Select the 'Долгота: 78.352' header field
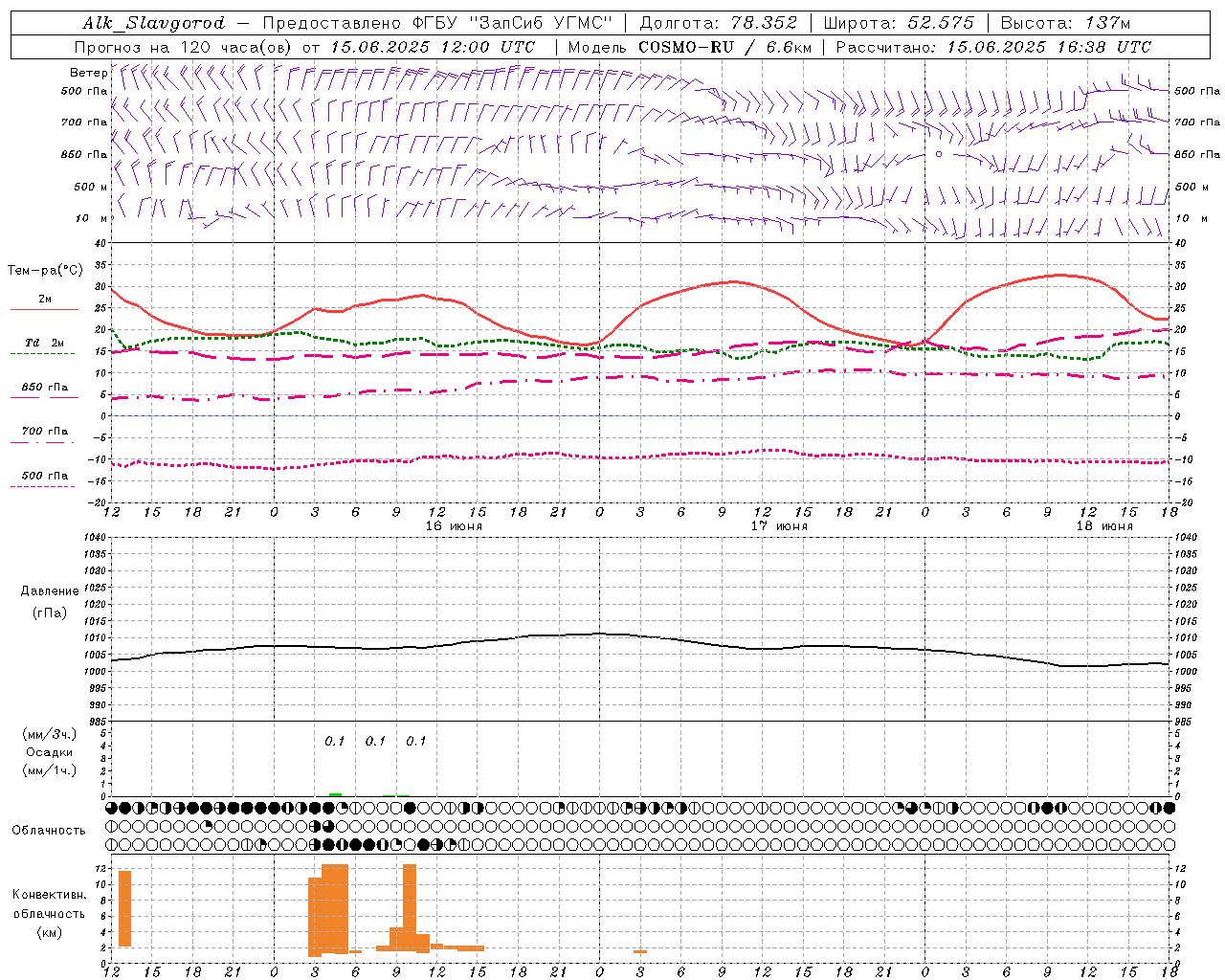The image size is (1225, 980). [x=718, y=23]
